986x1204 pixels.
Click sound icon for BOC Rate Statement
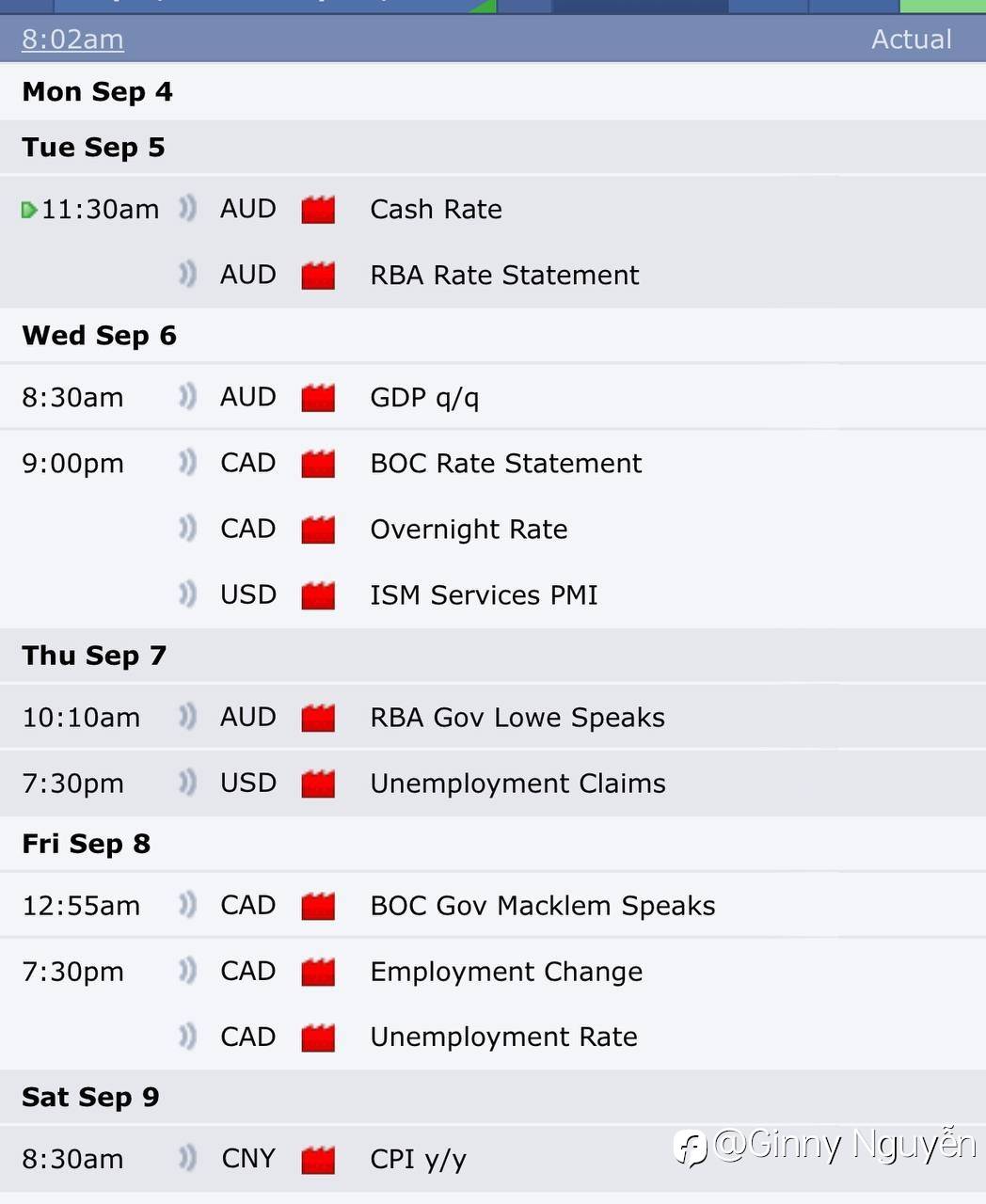click(x=188, y=463)
